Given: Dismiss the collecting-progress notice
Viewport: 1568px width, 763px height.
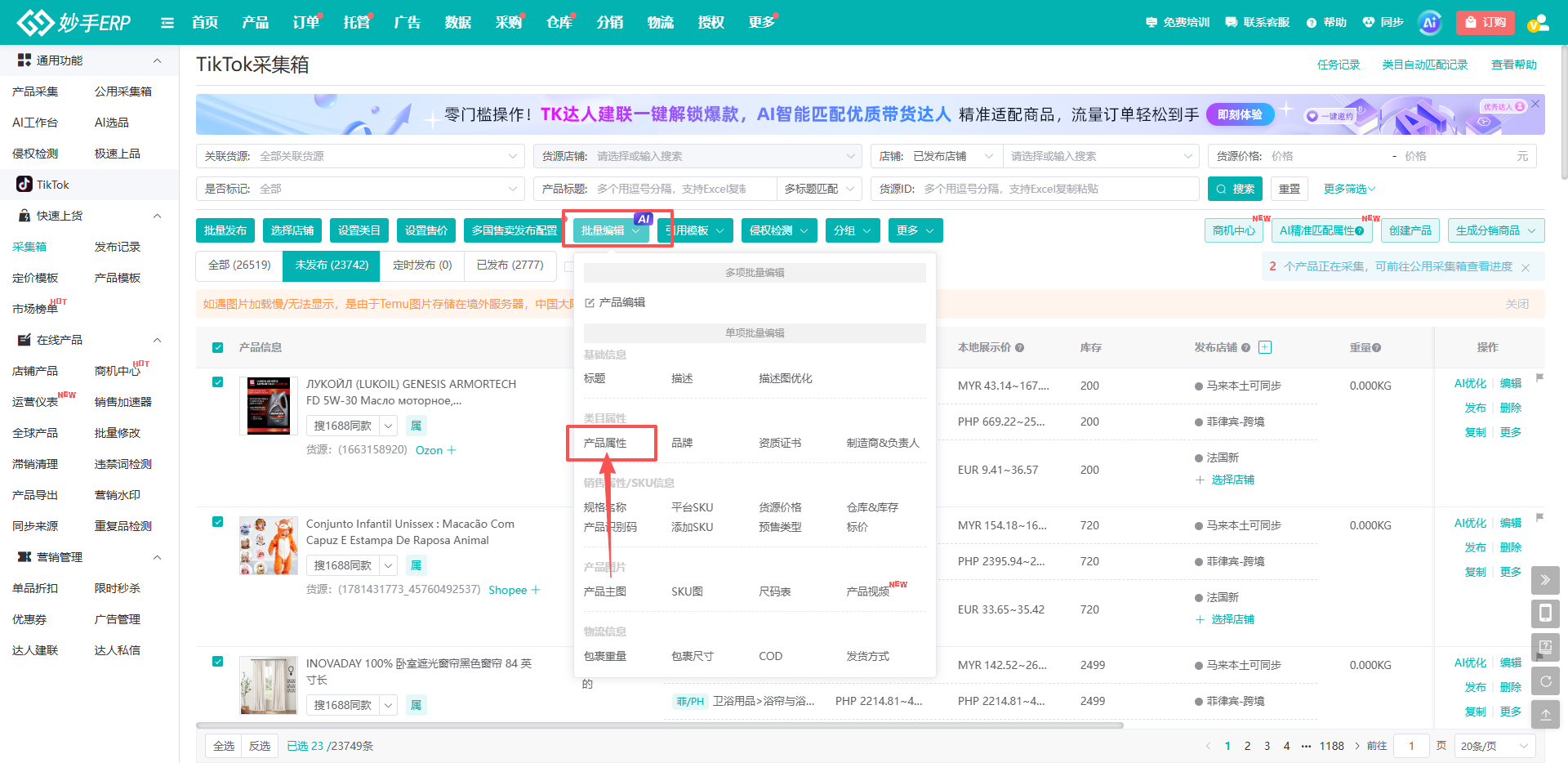Looking at the screenshot, I should pyautogui.click(x=1526, y=267).
